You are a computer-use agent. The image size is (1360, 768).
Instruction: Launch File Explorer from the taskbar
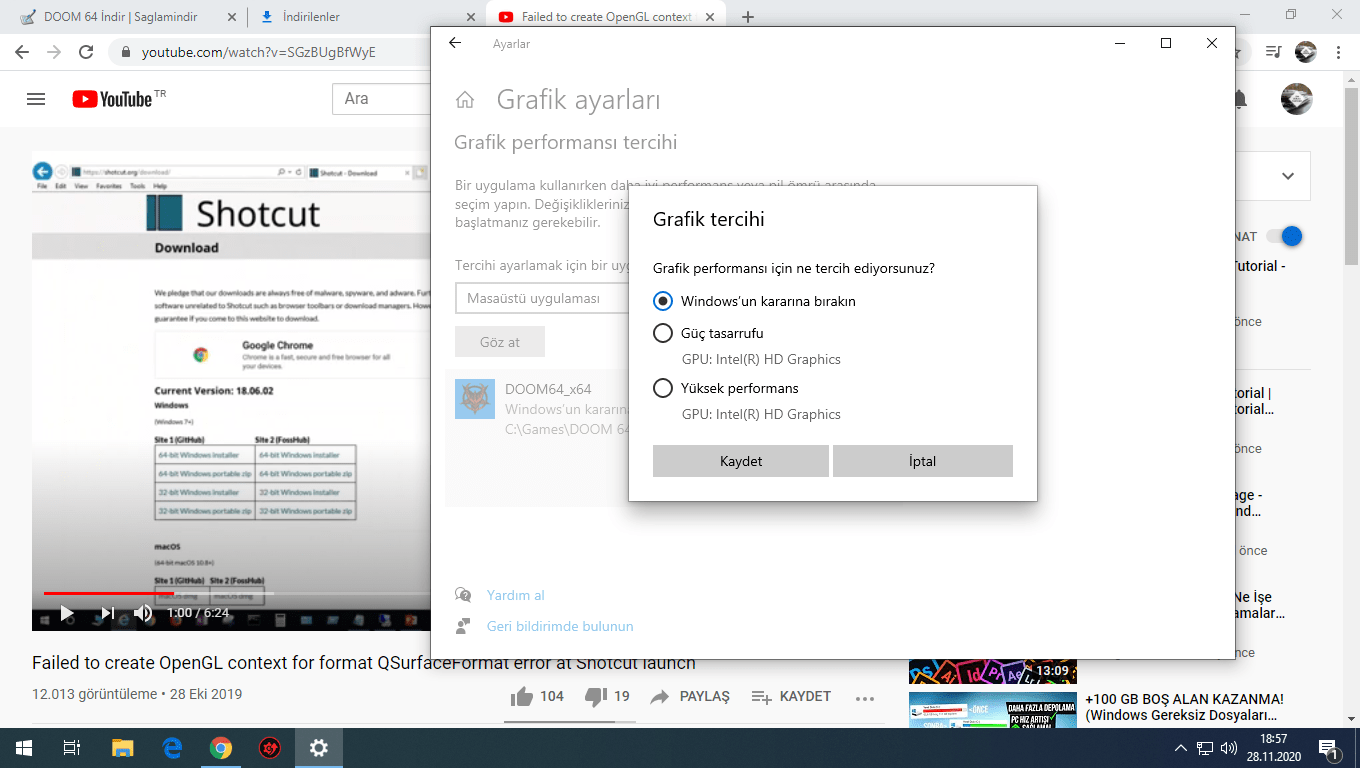pyautogui.click(x=122, y=748)
